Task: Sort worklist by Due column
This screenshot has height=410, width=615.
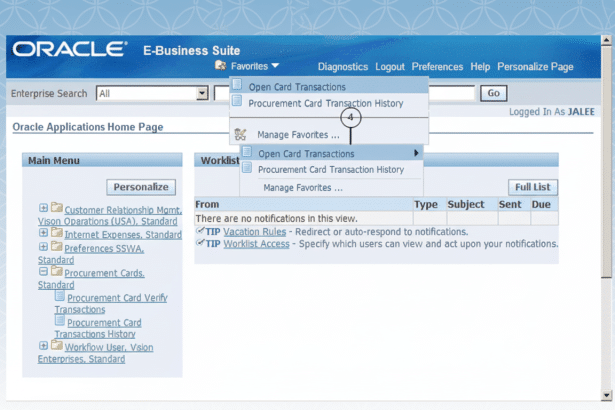Action: [541, 204]
